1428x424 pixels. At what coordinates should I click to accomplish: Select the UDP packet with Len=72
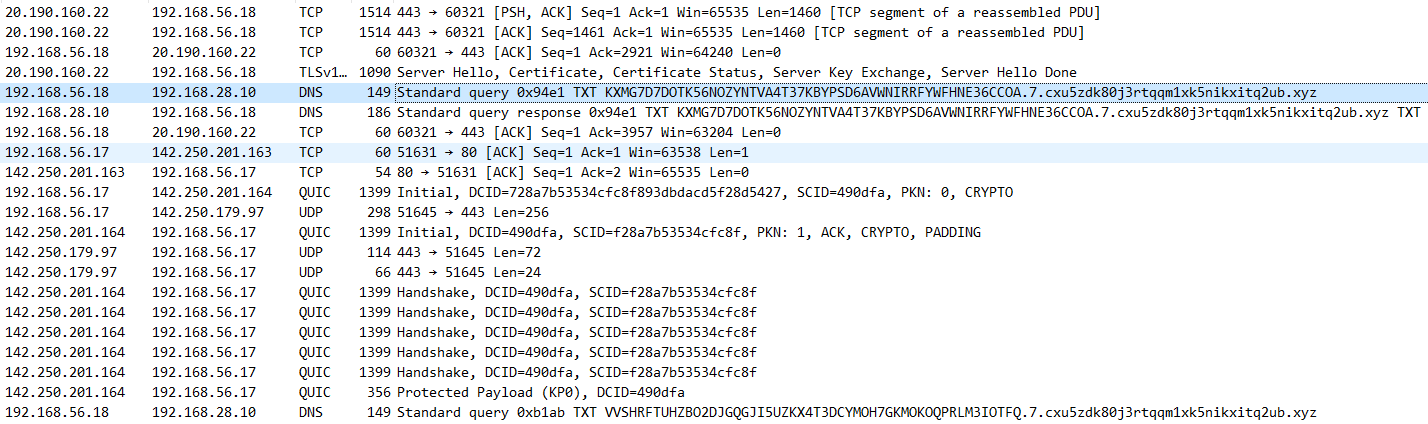(714, 252)
